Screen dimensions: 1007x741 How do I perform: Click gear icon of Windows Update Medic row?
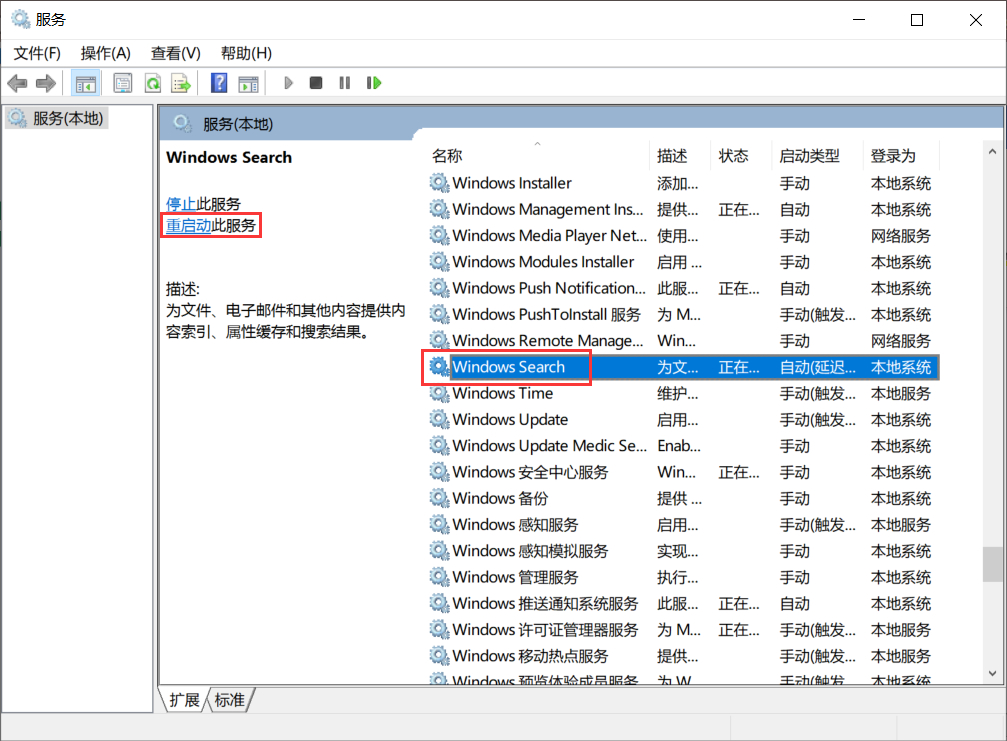click(439, 446)
